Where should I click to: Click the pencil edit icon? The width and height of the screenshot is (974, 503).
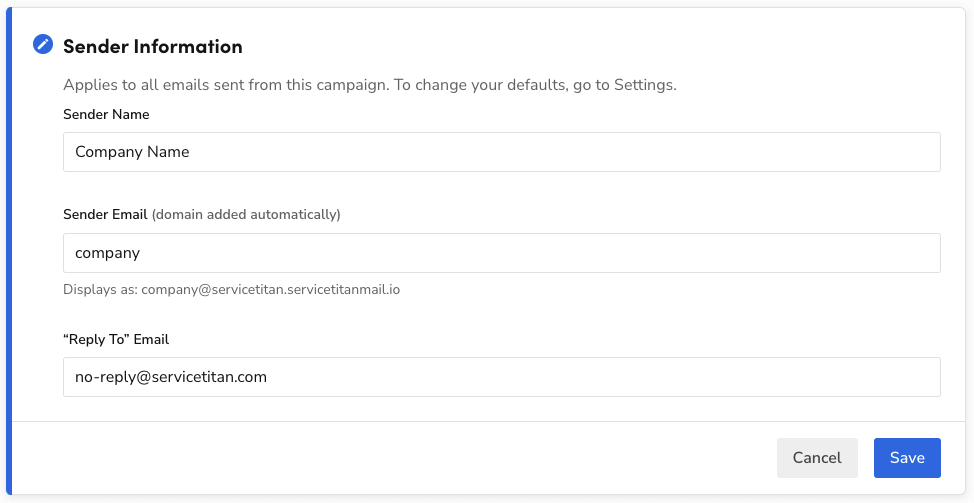pyautogui.click(x=43, y=44)
